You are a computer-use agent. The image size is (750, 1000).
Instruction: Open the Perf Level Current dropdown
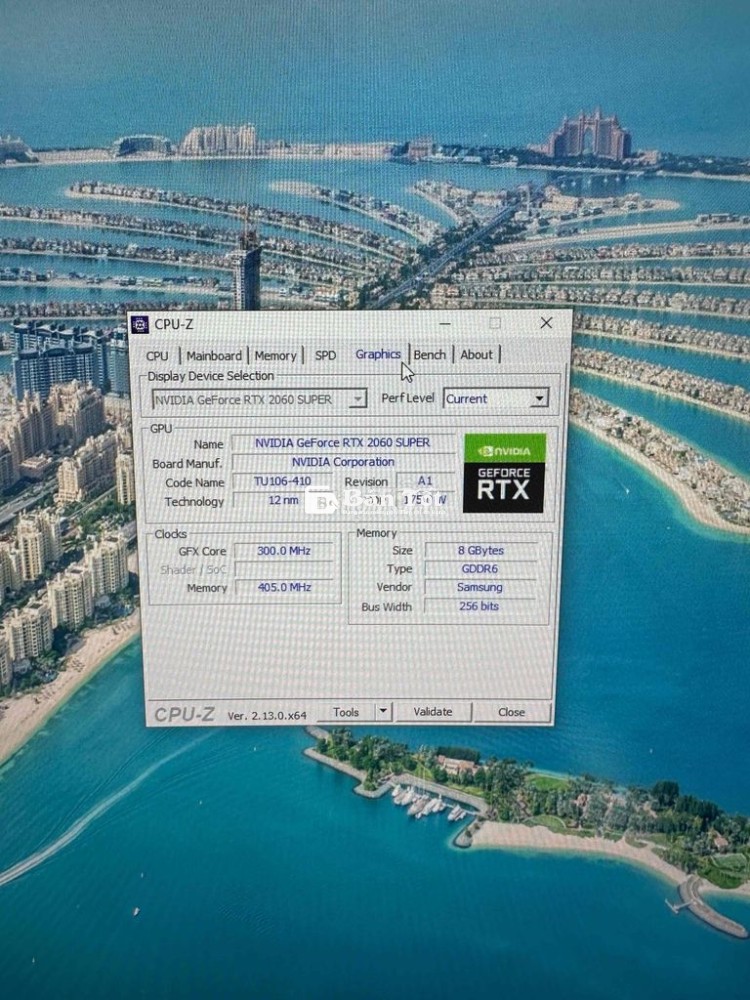[x=496, y=399]
